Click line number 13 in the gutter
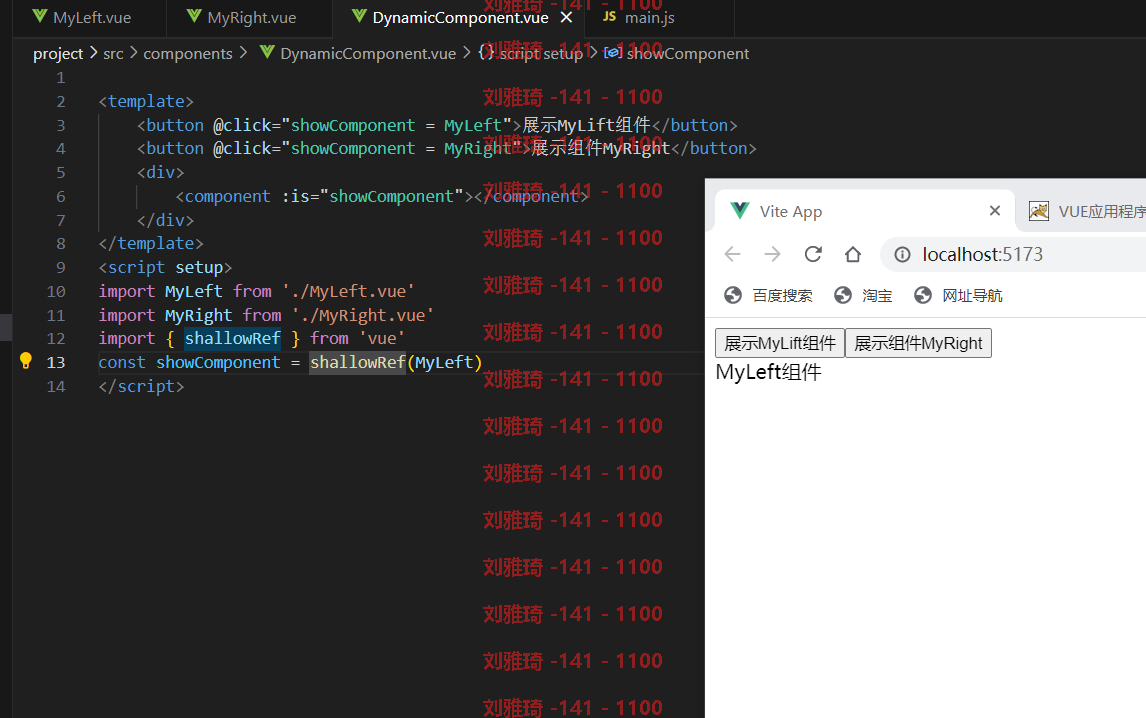1146x718 pixels. pos(56,363)
